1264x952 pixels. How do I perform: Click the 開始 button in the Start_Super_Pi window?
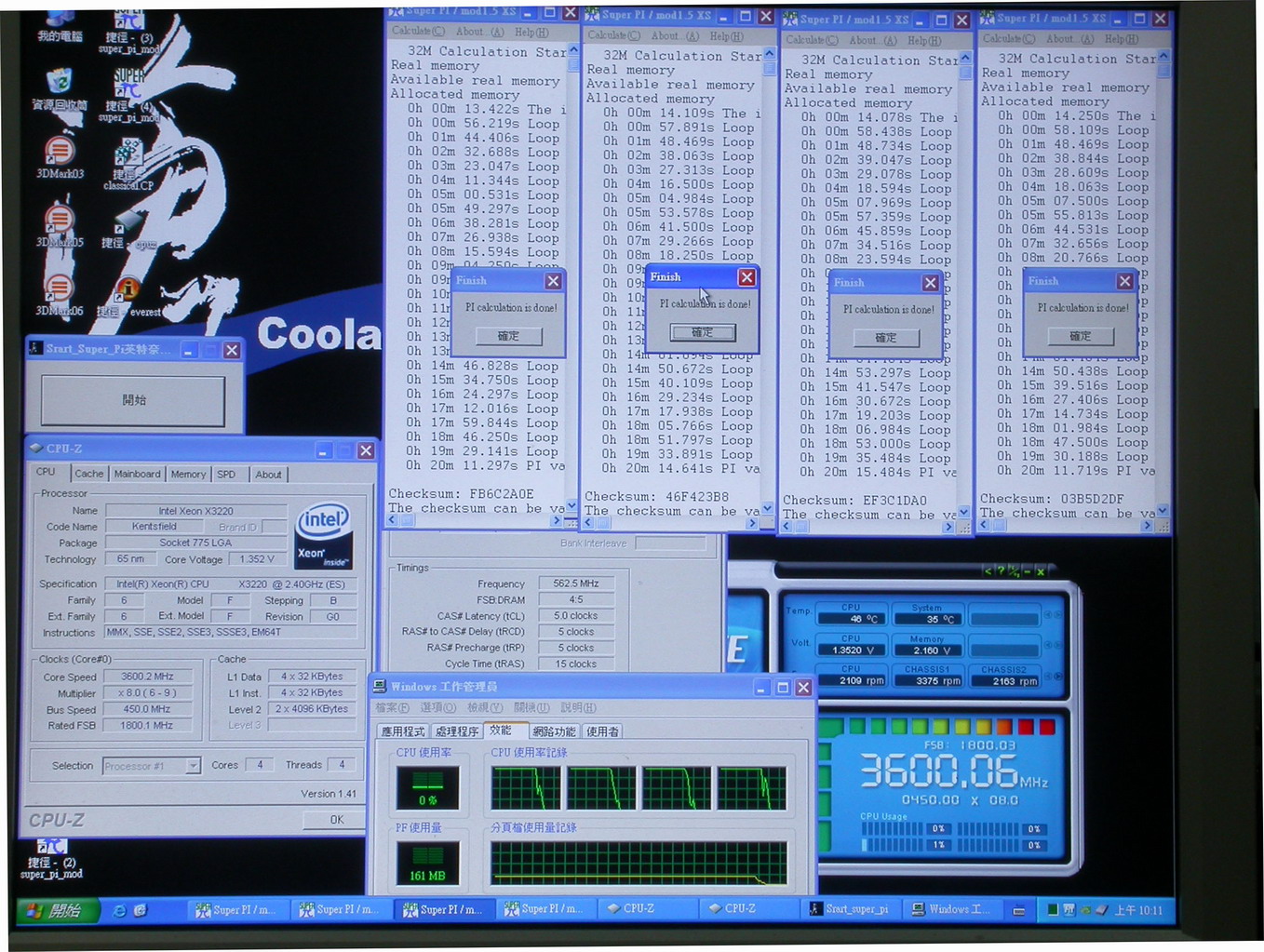click(x=133, y=400)
